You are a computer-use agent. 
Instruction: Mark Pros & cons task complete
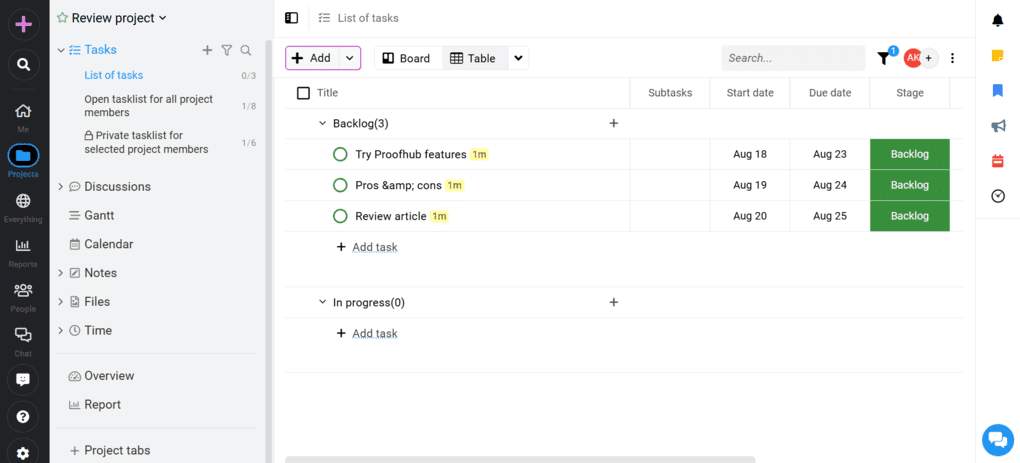click(340, 185)
